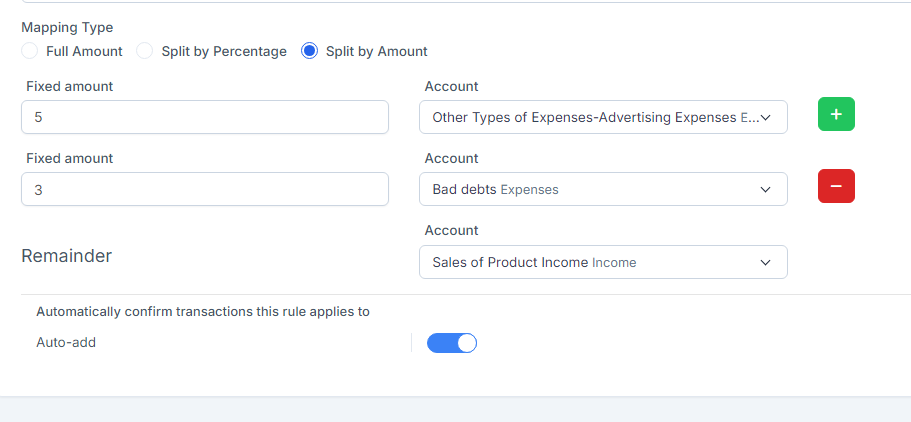Screen dimensions: 911x422
Task: Click the Split by Percentage text label
Action: (224, 51)
